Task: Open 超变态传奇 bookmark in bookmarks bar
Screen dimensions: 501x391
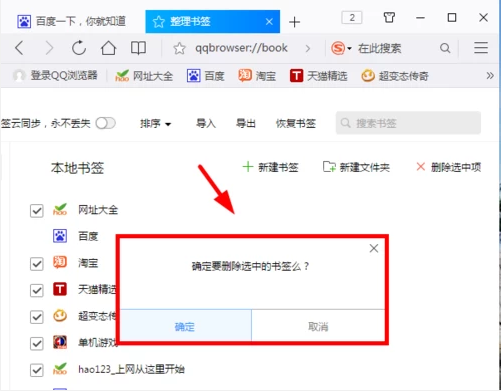Action: click(395, 76)
